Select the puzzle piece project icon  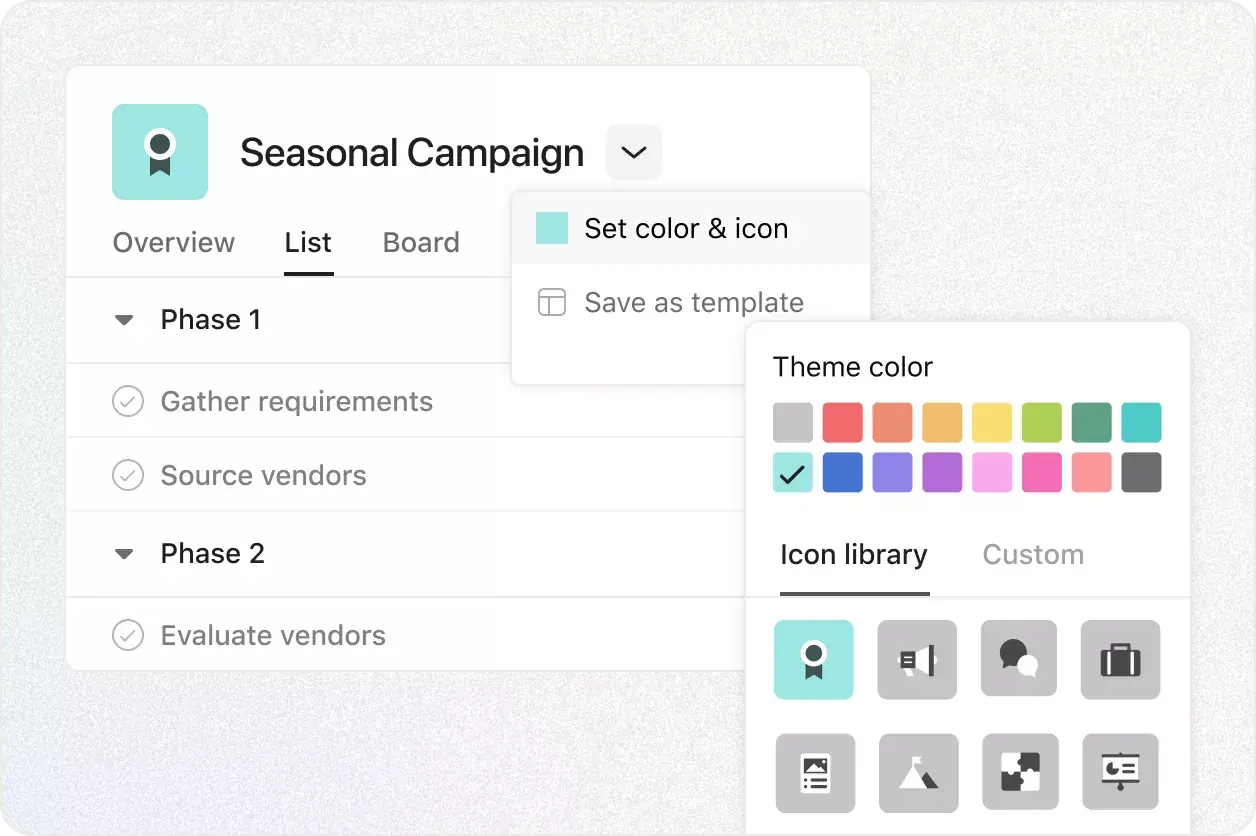pyautogui.click(x=1018, y=773)
